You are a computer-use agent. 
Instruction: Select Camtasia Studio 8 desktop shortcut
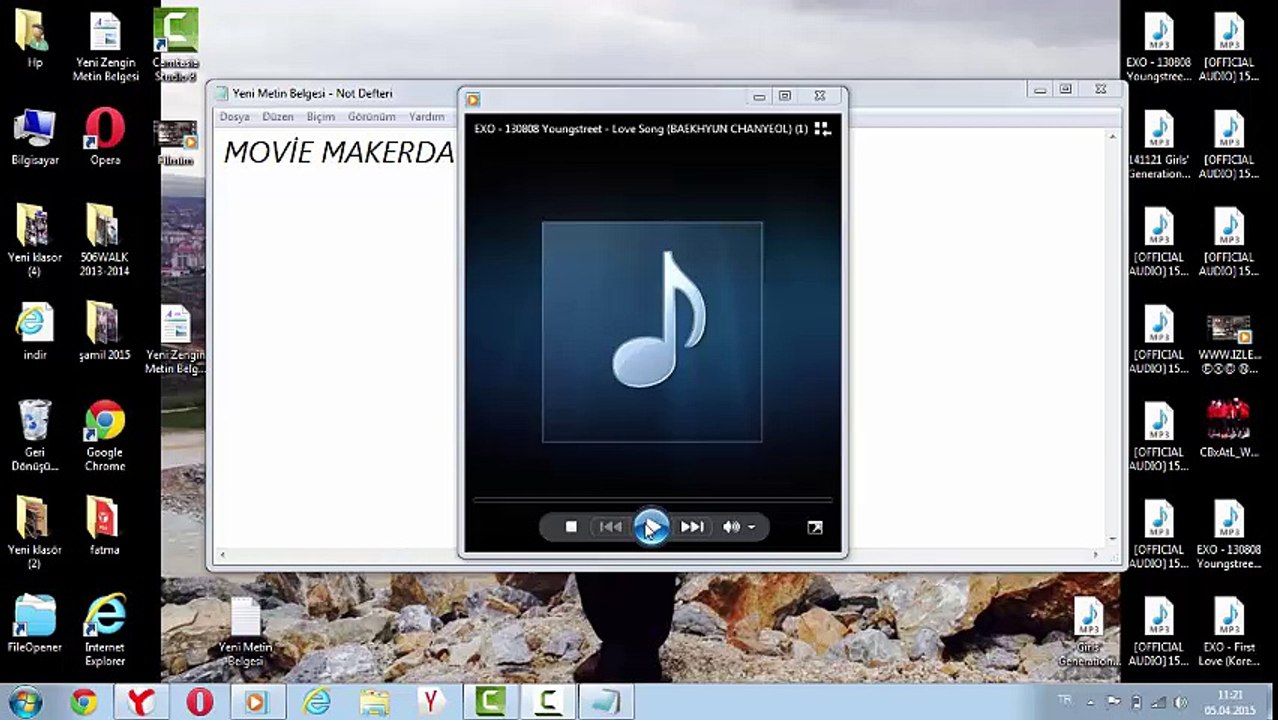(x=176, y=45)
